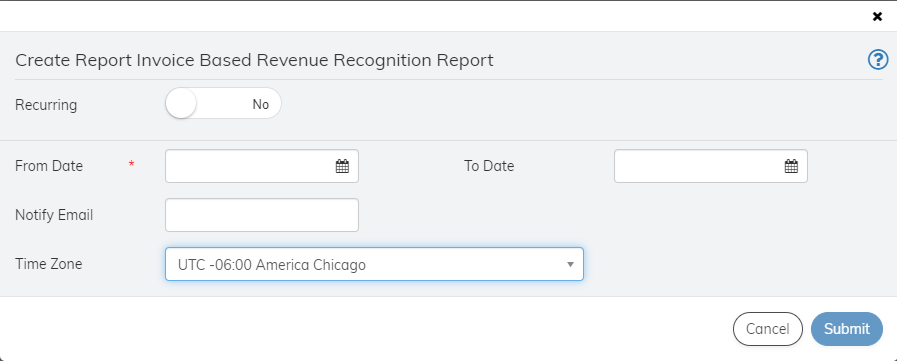Image resolution: width=897 pixels, height=361 pixels.
Task: Open the From Date calendar icon
Action: tap(342, 166)
